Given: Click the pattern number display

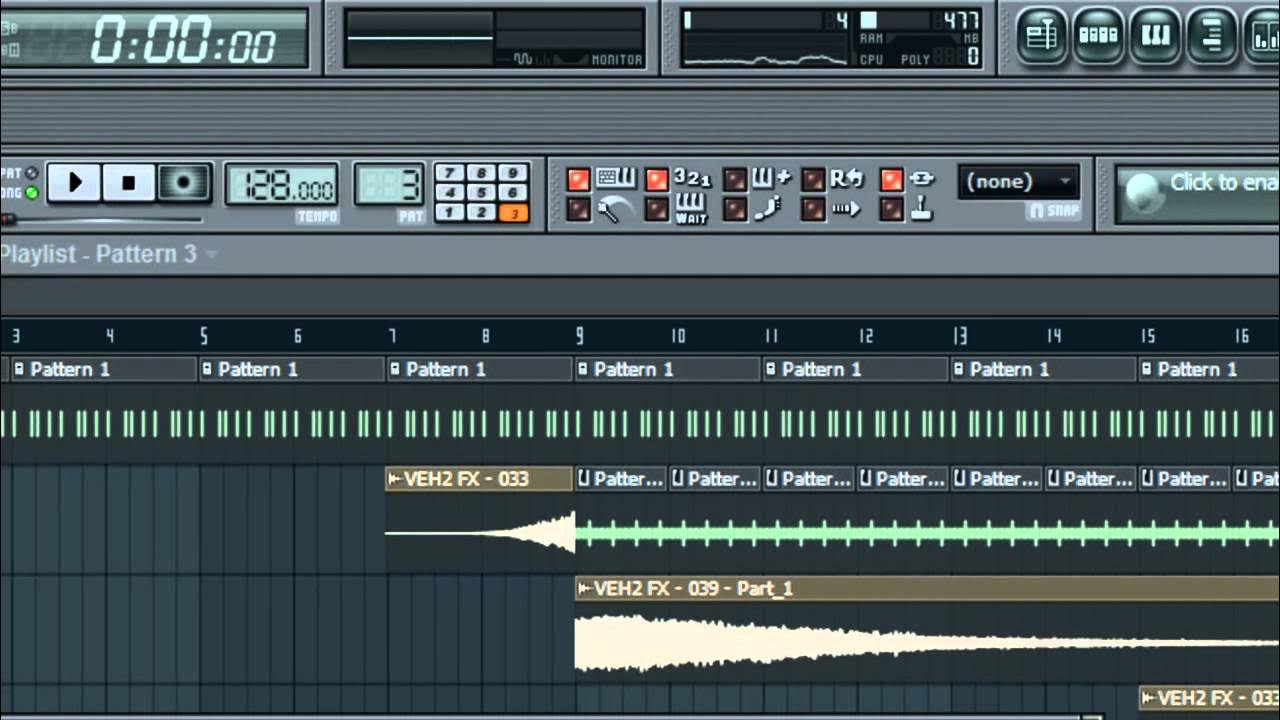Looking at the screenshot, I should [x=390, y=185].
